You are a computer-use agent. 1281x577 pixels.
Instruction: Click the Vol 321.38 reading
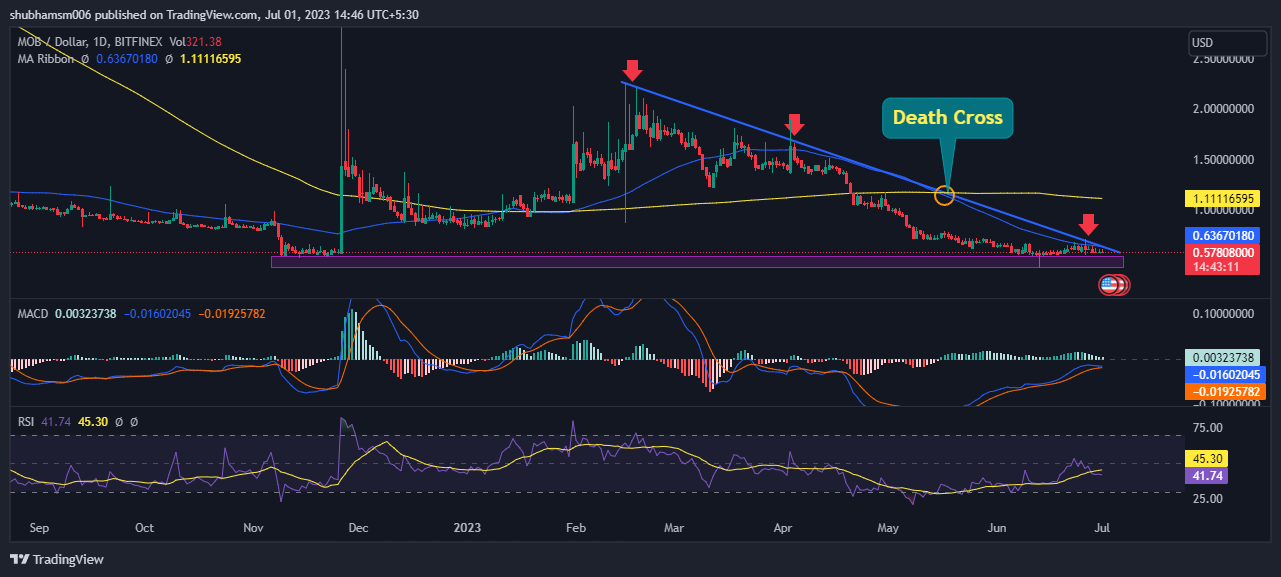click(x=195, y=41)
